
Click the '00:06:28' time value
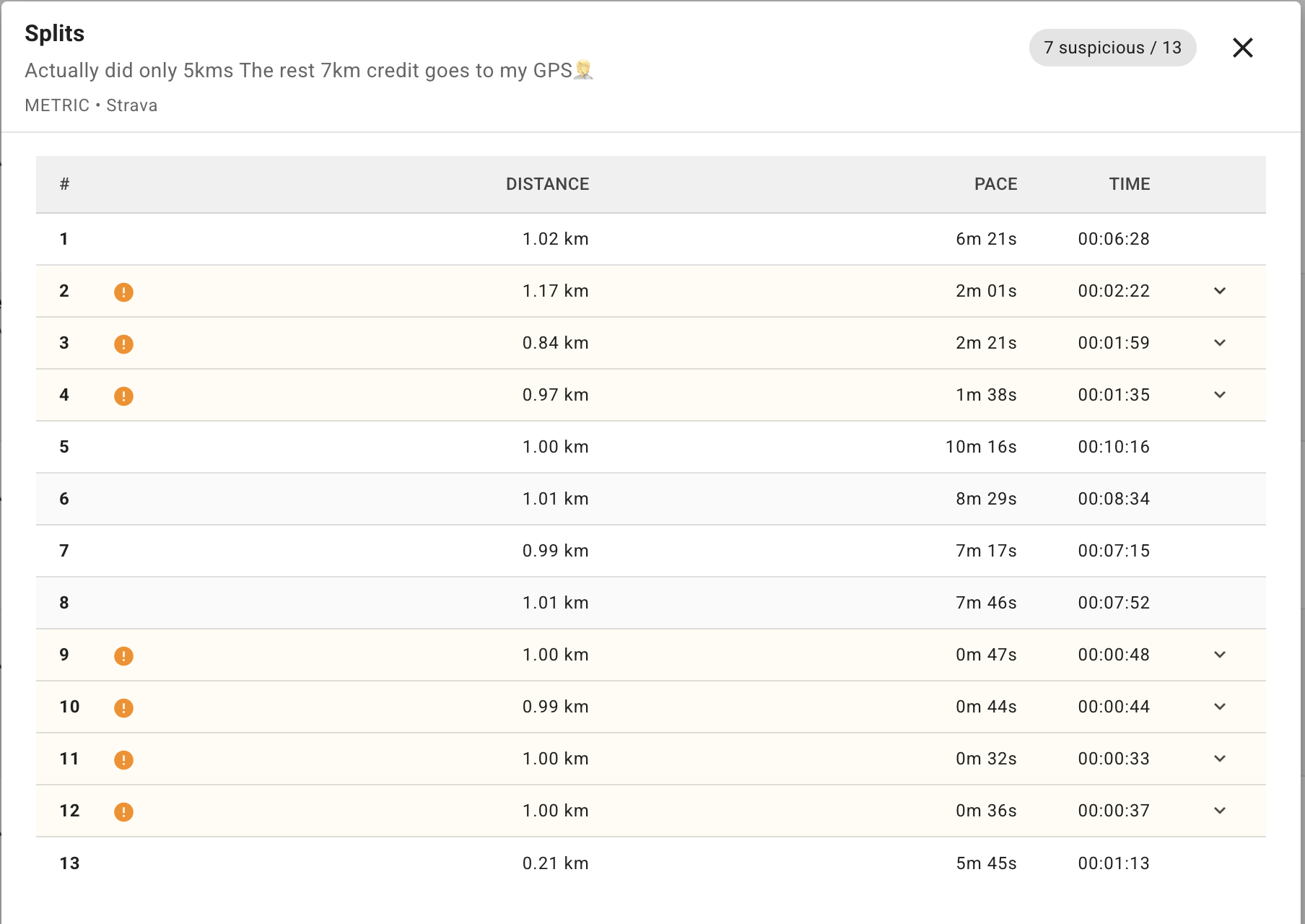coord(1114,239)
